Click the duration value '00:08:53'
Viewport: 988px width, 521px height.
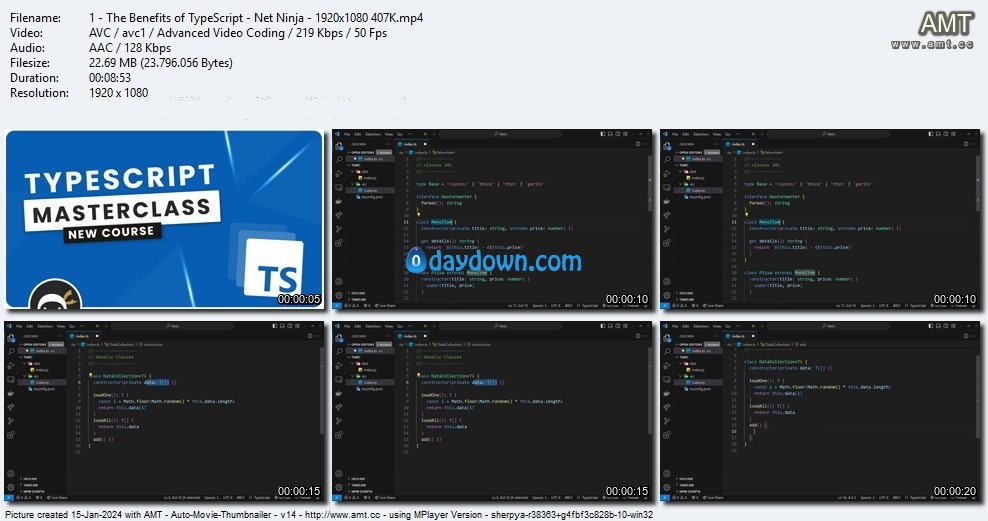point(110,78)
